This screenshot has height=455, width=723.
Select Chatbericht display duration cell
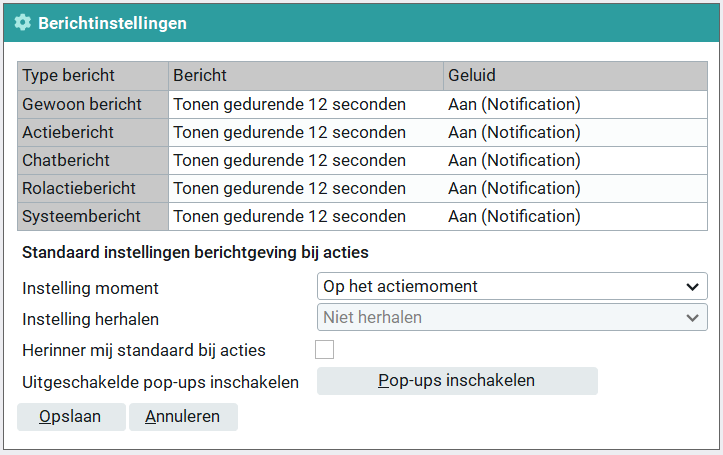305,160
